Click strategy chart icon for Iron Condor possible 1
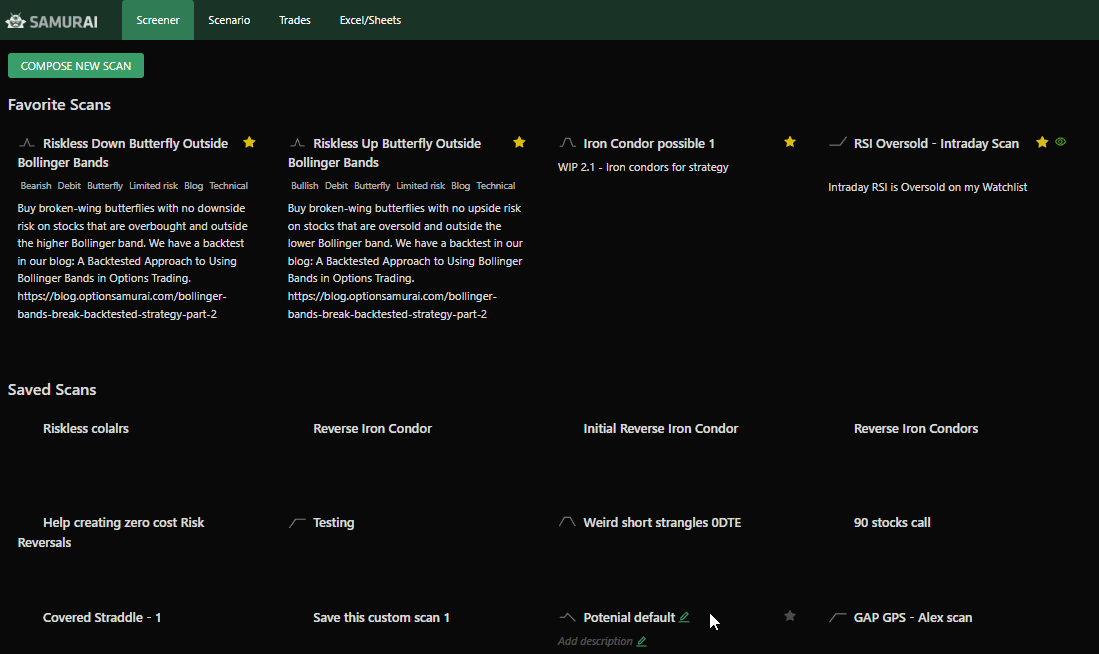 (567, 143)
